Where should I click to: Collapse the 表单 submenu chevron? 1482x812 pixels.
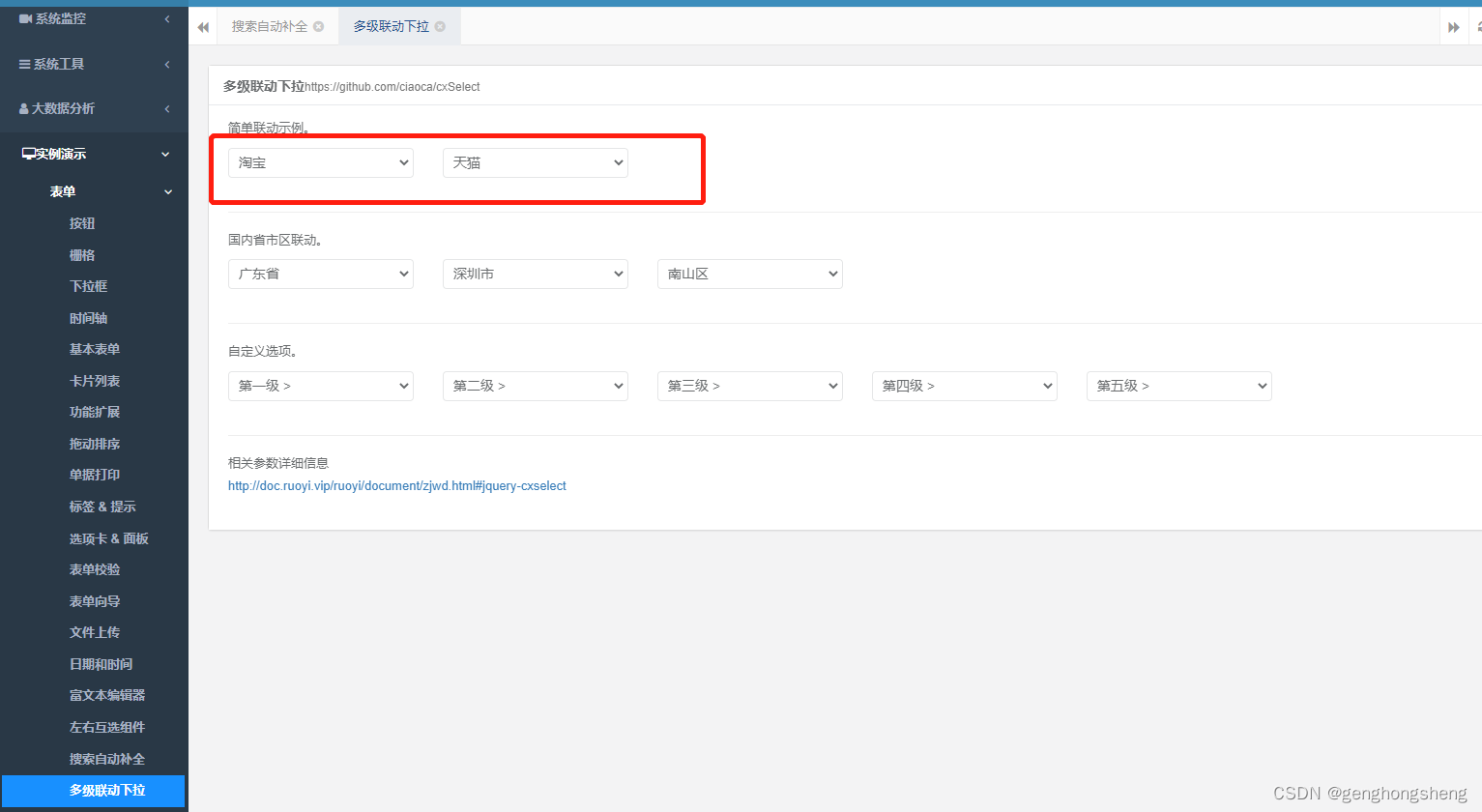coord(167,190)
